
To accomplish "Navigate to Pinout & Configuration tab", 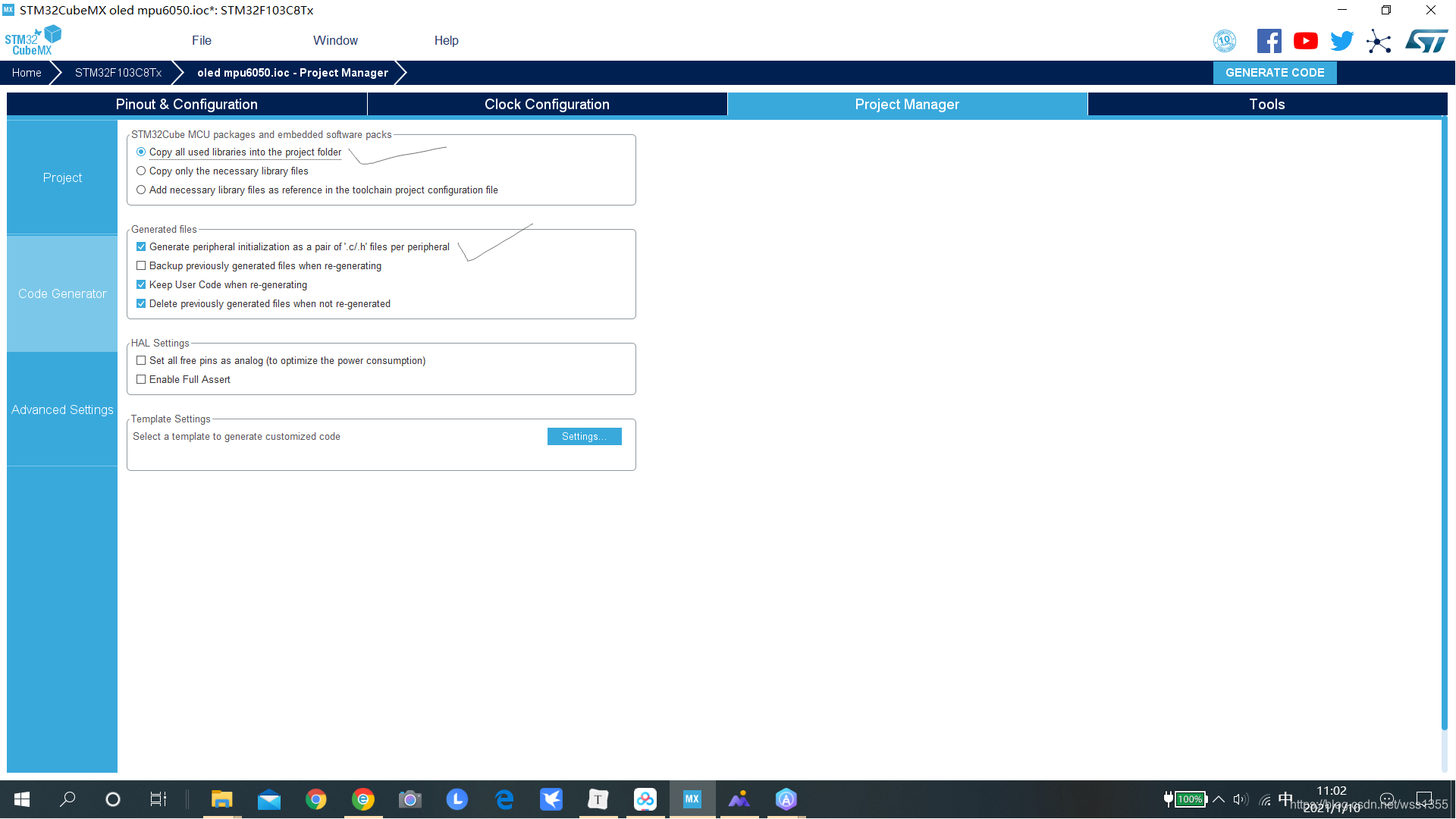I will point(187,104).
